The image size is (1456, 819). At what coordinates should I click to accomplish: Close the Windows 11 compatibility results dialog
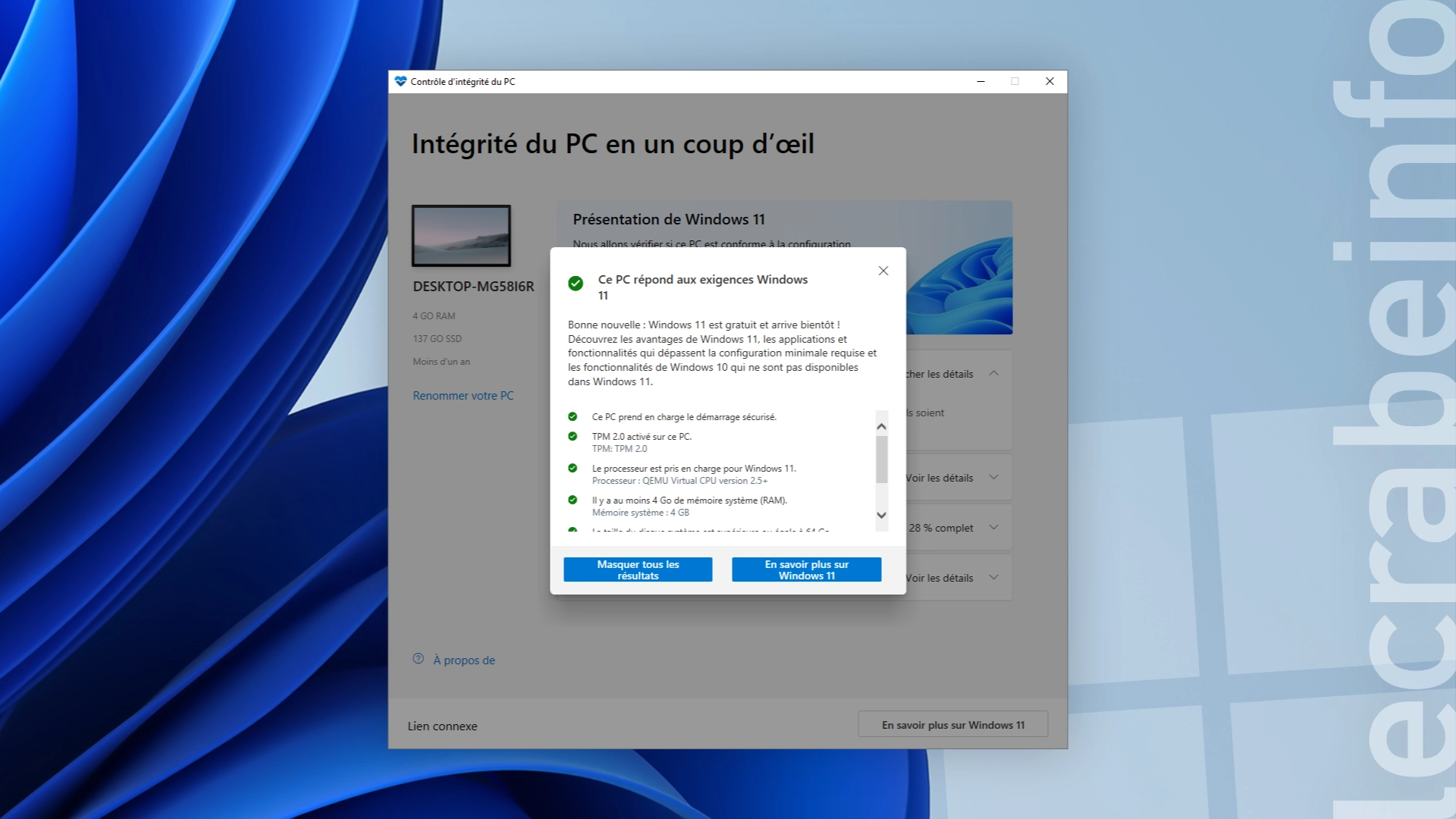point(883,271)
